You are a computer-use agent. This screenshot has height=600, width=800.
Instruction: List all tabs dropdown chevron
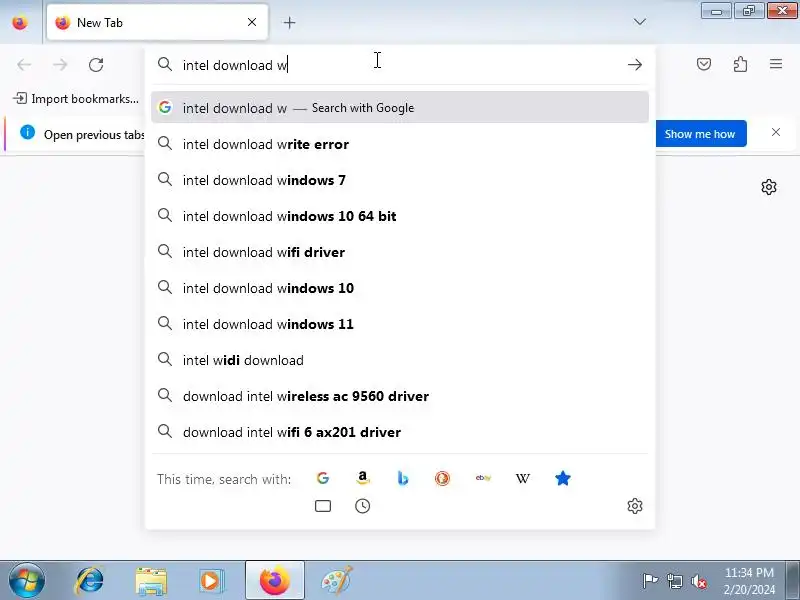pyautogui.click(x=639, y=22)
